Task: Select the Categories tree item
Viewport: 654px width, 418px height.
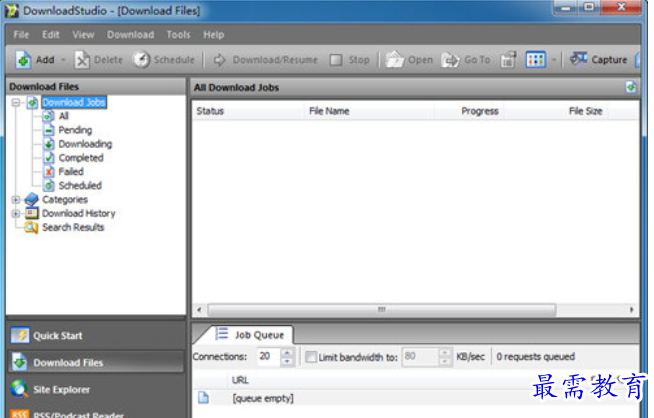Action: point(65,199)
